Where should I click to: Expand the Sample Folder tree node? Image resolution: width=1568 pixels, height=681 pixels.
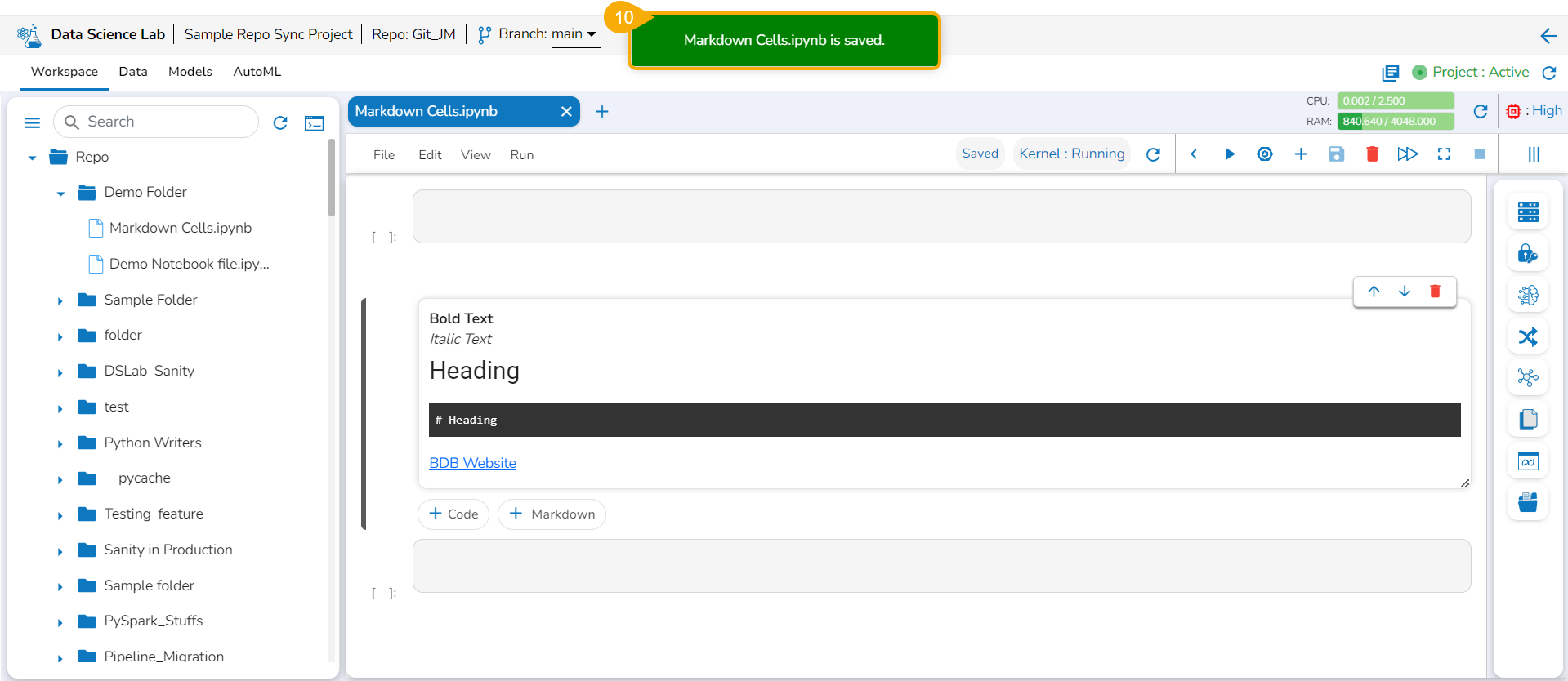pos(60,301)
